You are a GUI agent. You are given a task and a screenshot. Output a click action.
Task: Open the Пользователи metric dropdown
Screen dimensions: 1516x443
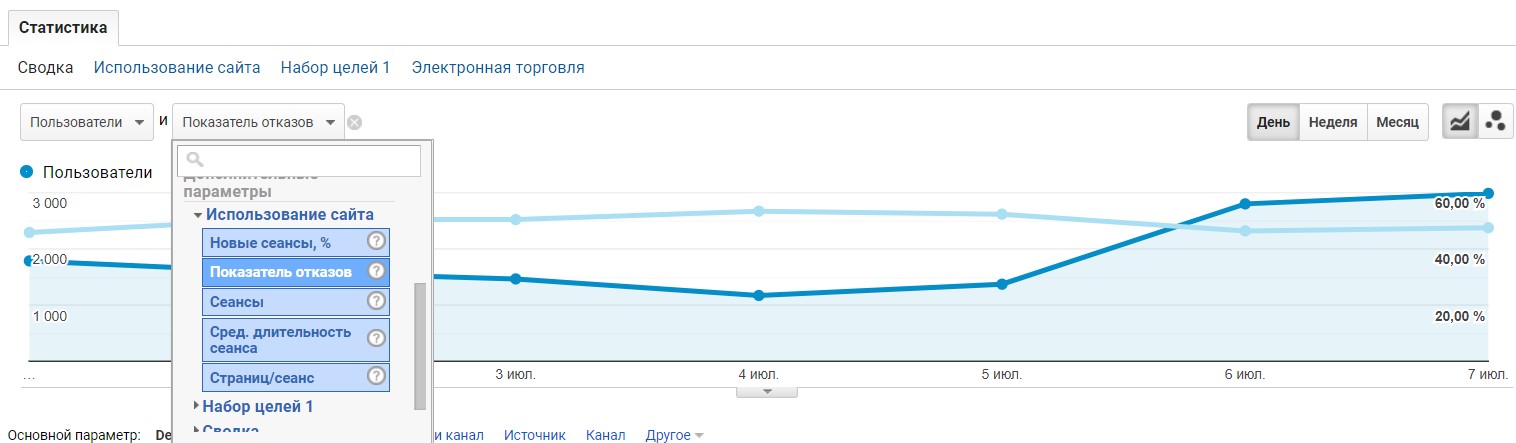[87, 122]
